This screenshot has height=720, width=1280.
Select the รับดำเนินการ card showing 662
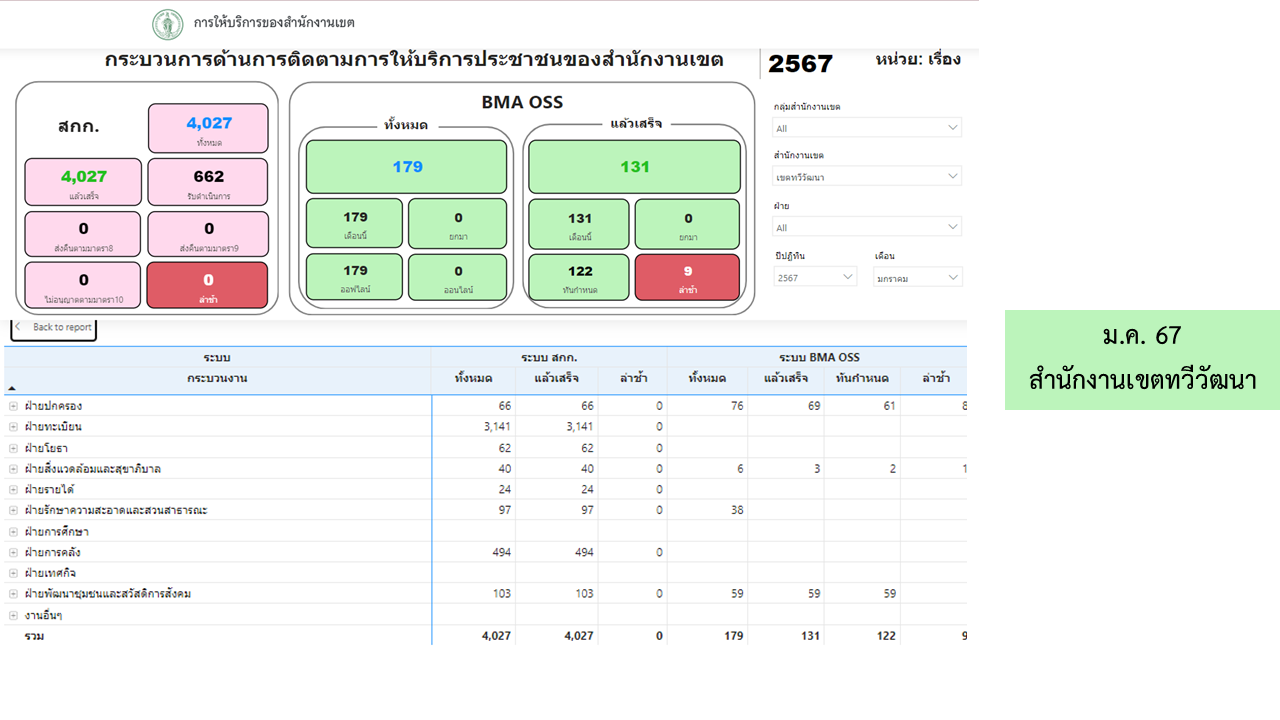tap(208, 182)
